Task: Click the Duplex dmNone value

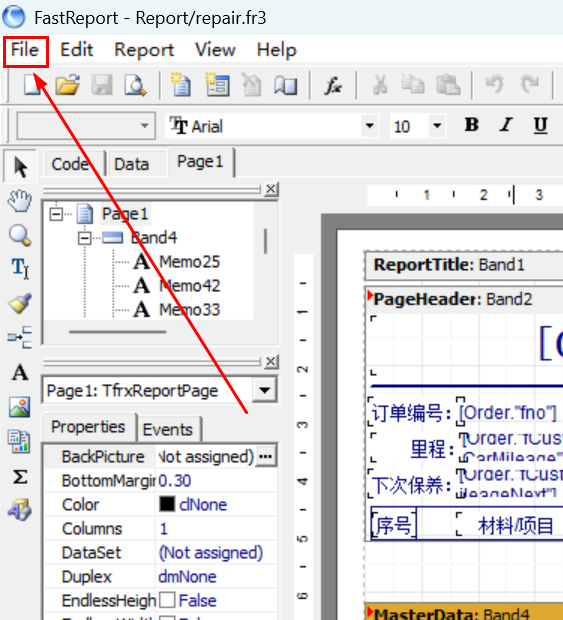Action: pyautogui.click(x=187, y=577)
